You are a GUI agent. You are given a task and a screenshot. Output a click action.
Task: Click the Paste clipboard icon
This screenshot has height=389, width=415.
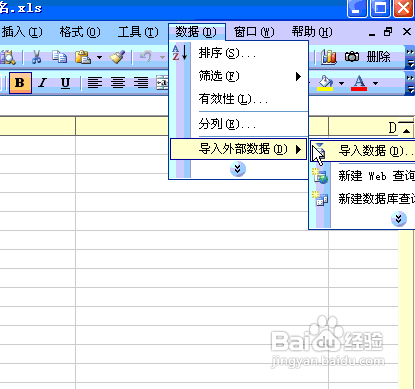(83, 57)
